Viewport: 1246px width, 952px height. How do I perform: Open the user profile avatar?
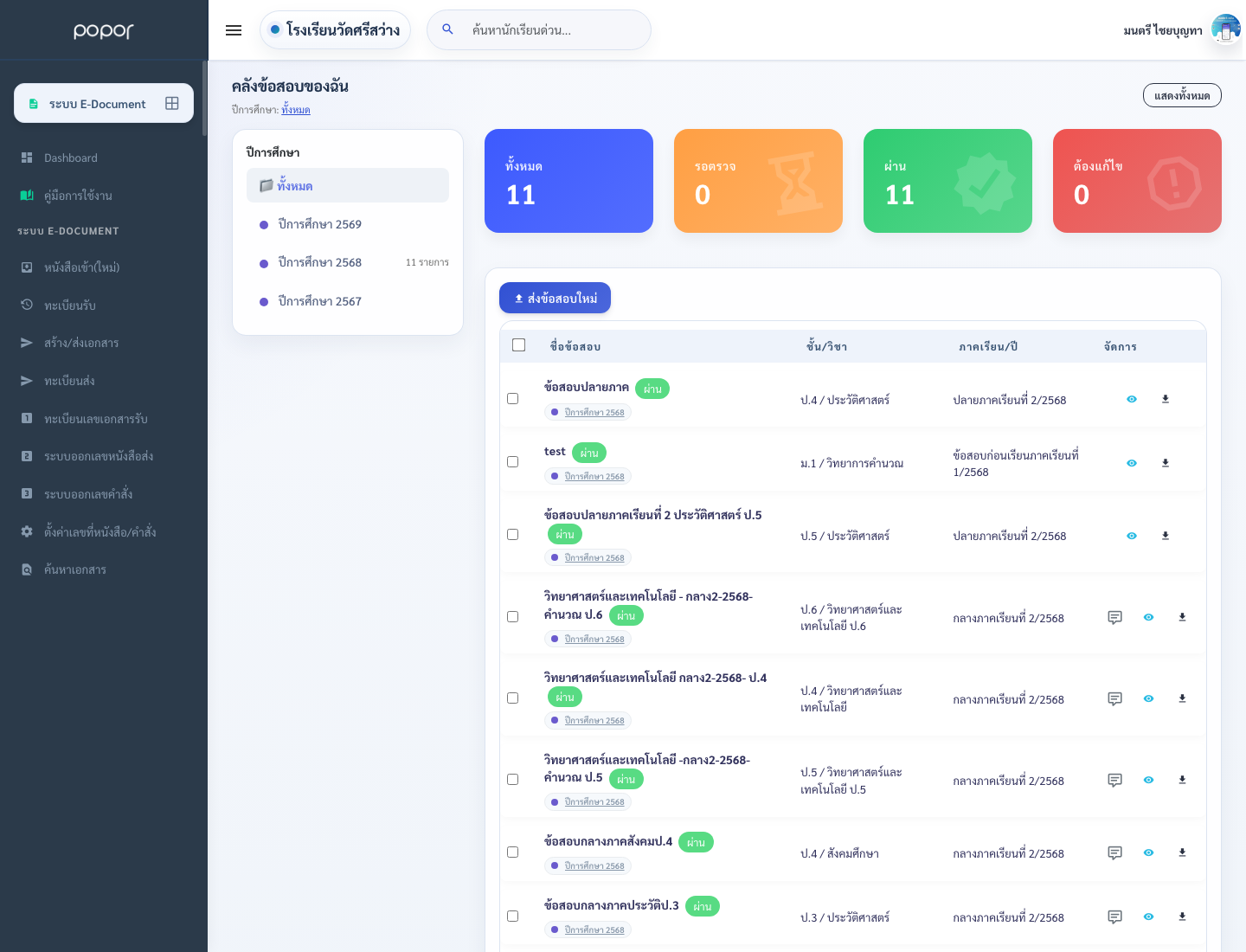point(1225,29)
